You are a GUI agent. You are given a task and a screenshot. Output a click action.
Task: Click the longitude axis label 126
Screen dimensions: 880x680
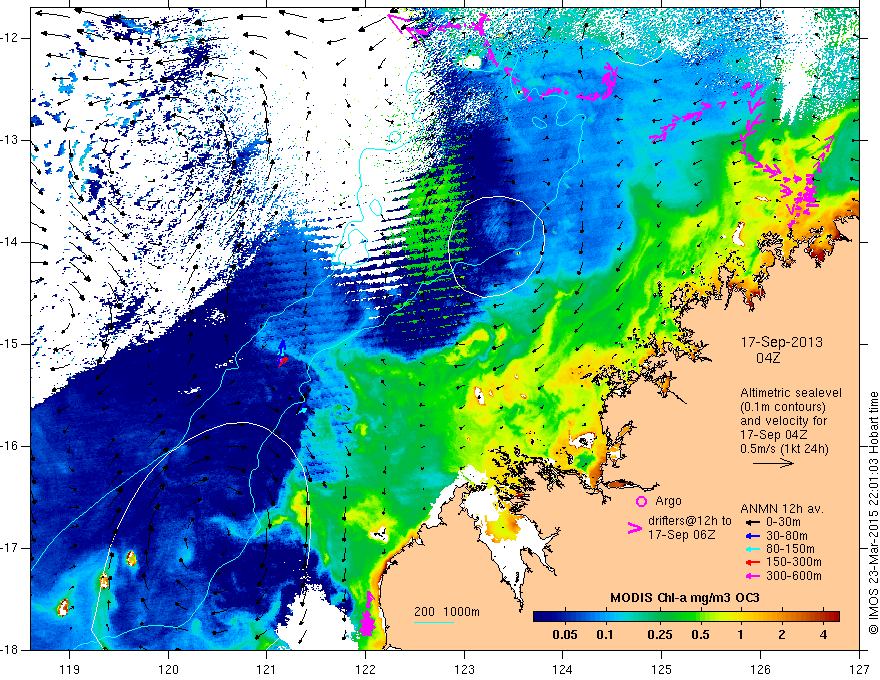760,669
